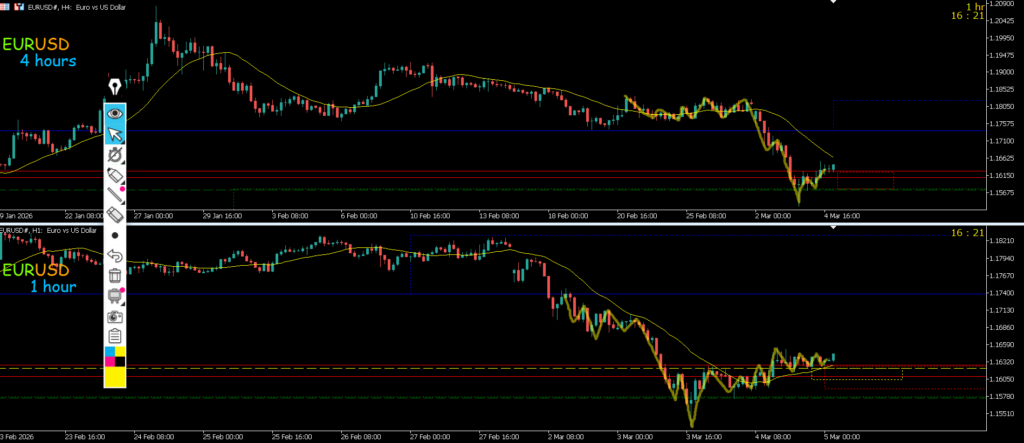Select cyan in the color palette
The width and height of the screenshot is (1024, 443).
(x=109, y=352)
